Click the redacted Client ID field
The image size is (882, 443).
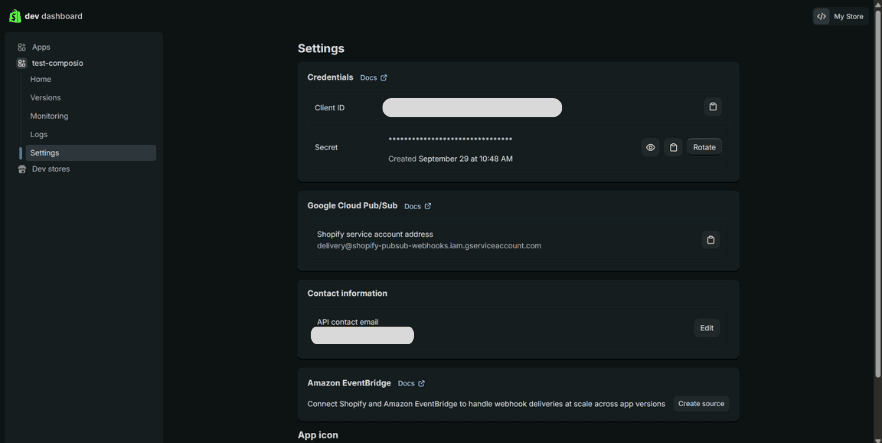point(472,107)
